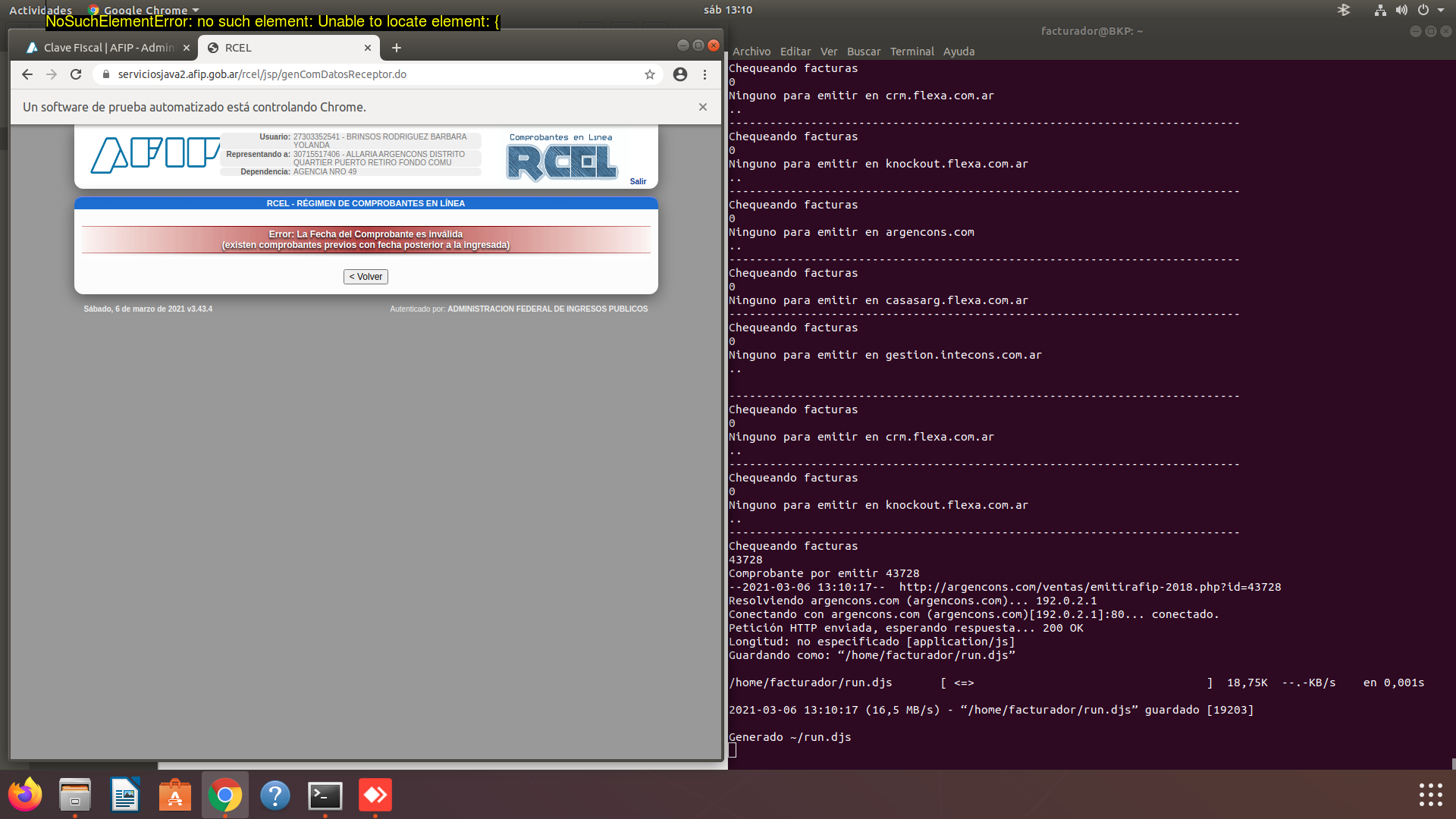The height and width of the screenshot is (819, 1456).
Task: Open terminal Ayuda menu
Action: click(959, 52)
